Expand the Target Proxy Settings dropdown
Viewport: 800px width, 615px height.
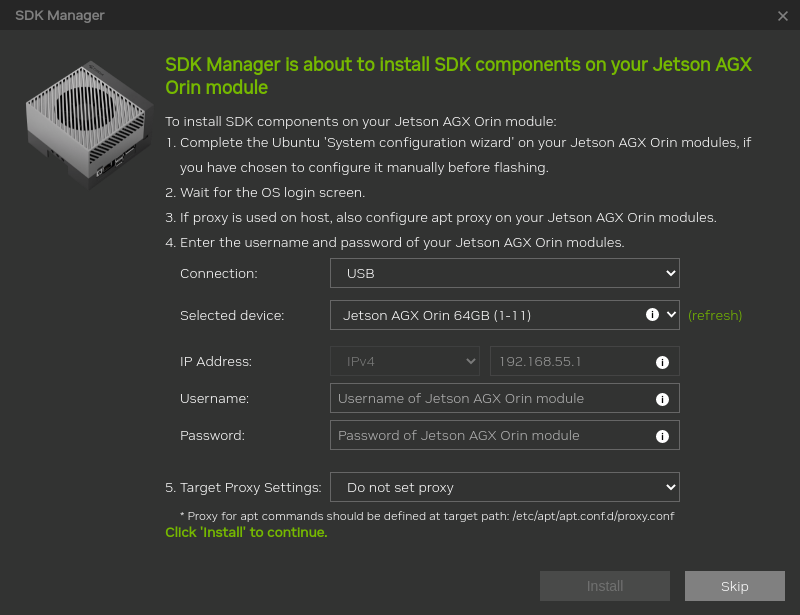504,487
